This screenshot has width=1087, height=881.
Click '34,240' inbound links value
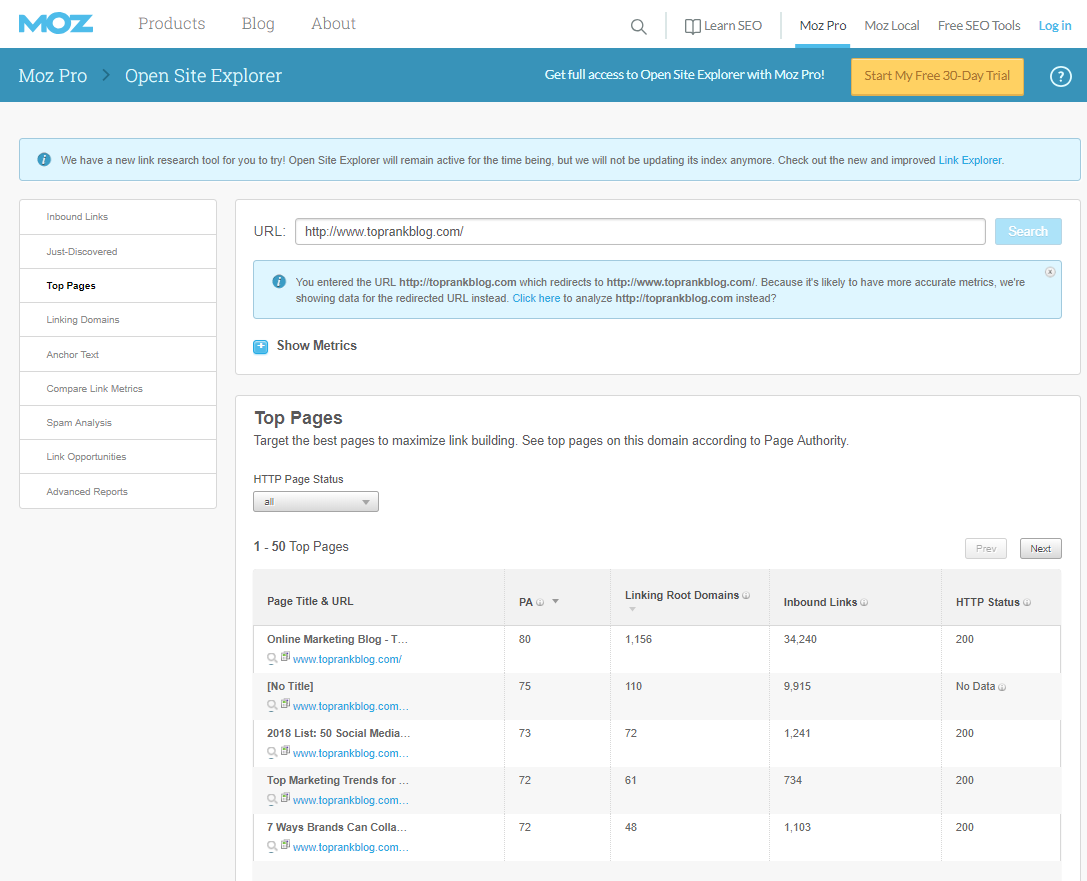tap(800, 639)
